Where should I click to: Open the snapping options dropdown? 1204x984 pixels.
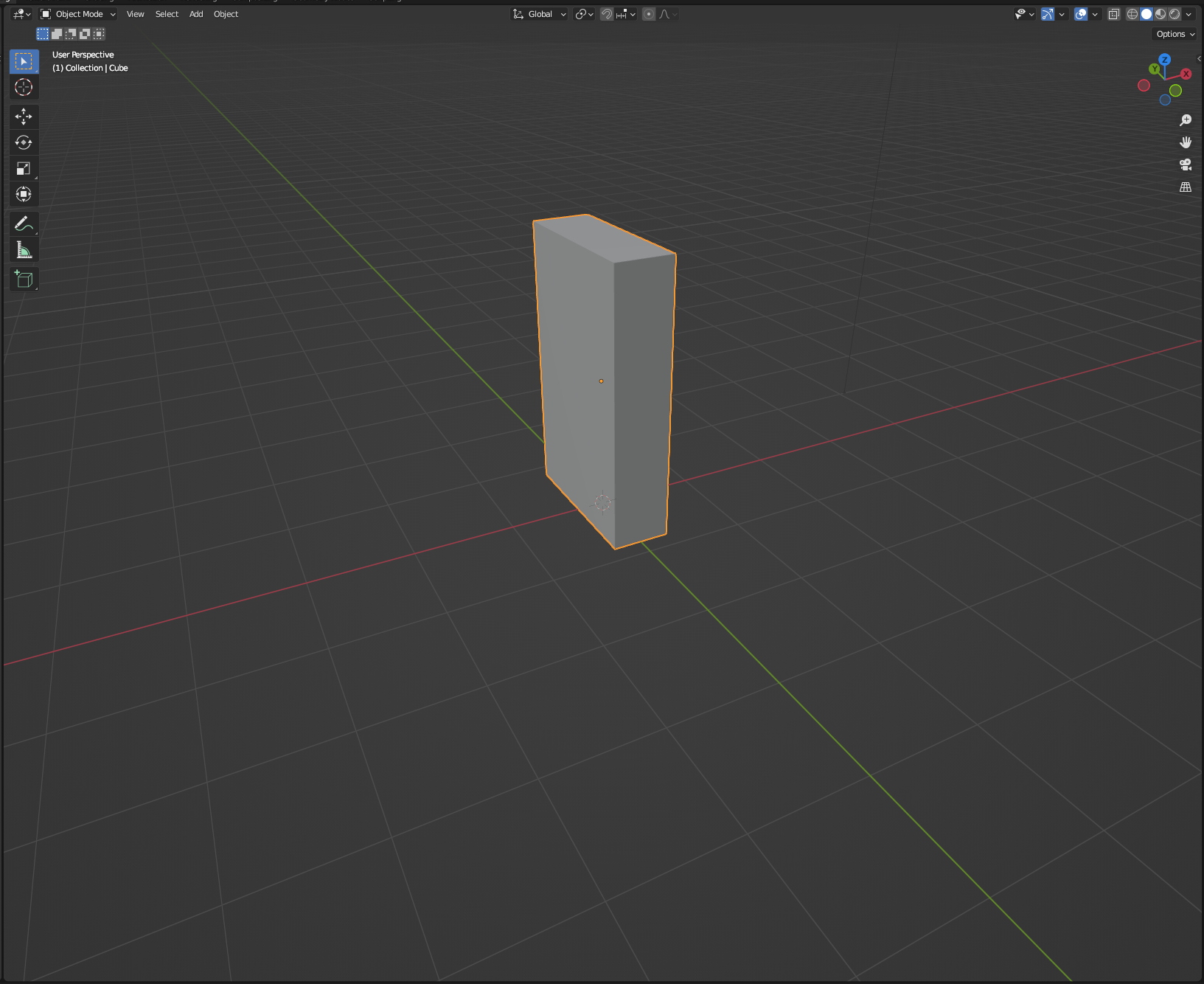click(x=626, y=14)
